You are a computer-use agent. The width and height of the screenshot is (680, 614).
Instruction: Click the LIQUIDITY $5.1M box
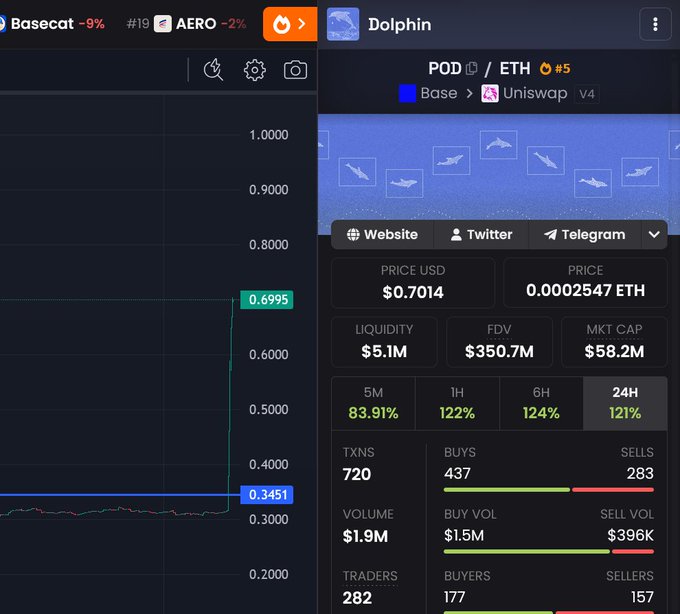pyautogui.click(x=384, y=342)
